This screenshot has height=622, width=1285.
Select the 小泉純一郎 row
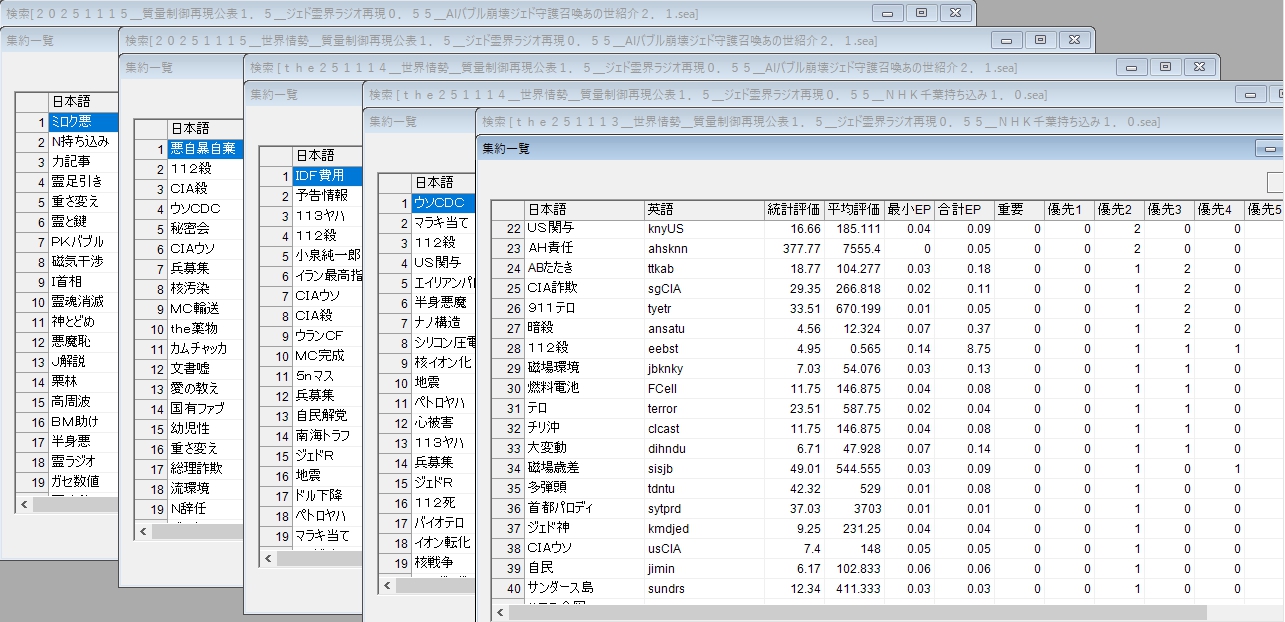coord(327,255)
